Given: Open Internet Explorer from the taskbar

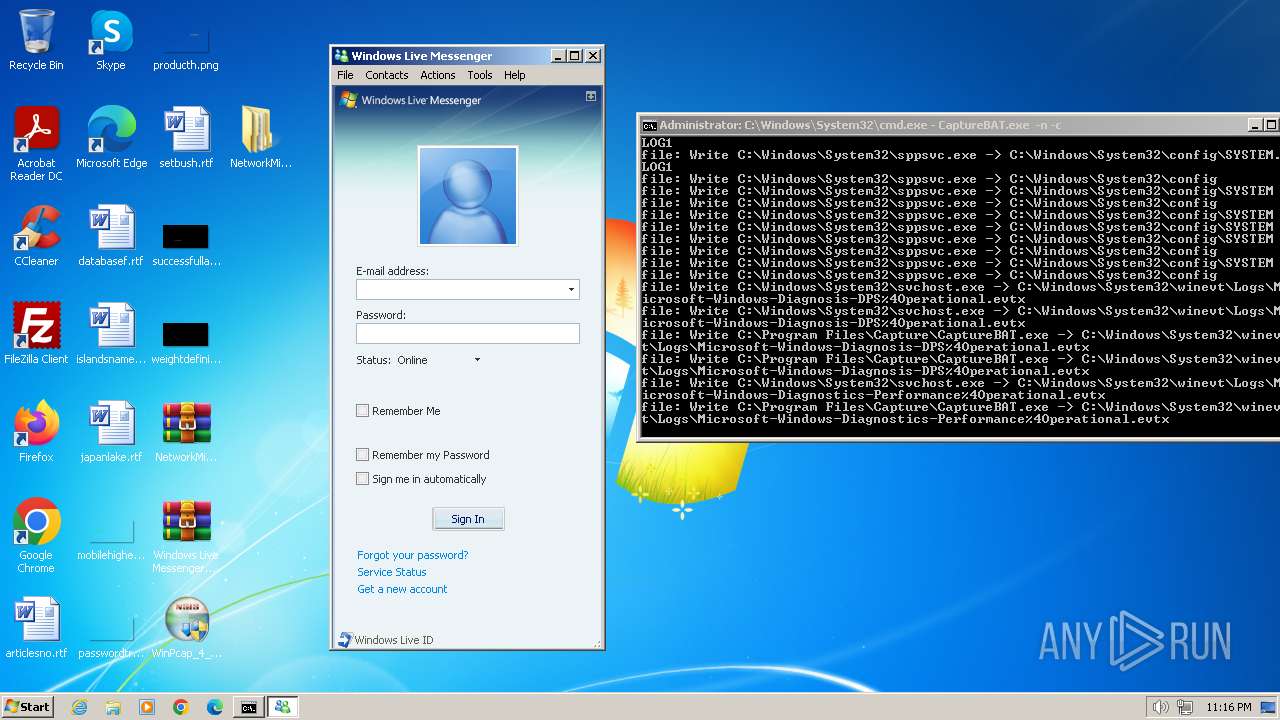Looking at the screenshot, I should pyautogui.click(x=79, y=707).
